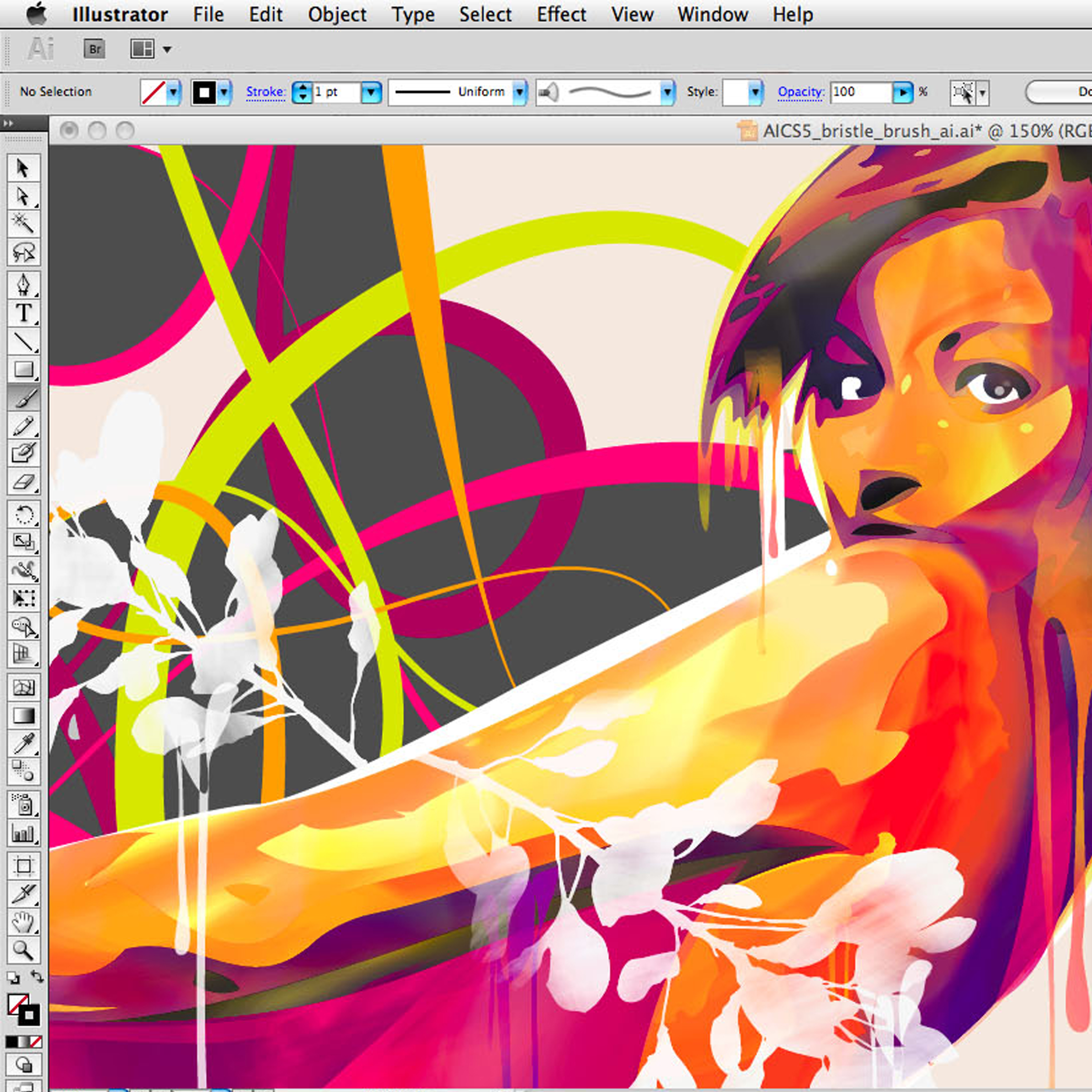Select the Scale tool
This screenshot has width=1092, height=1092.
[23, 543]
